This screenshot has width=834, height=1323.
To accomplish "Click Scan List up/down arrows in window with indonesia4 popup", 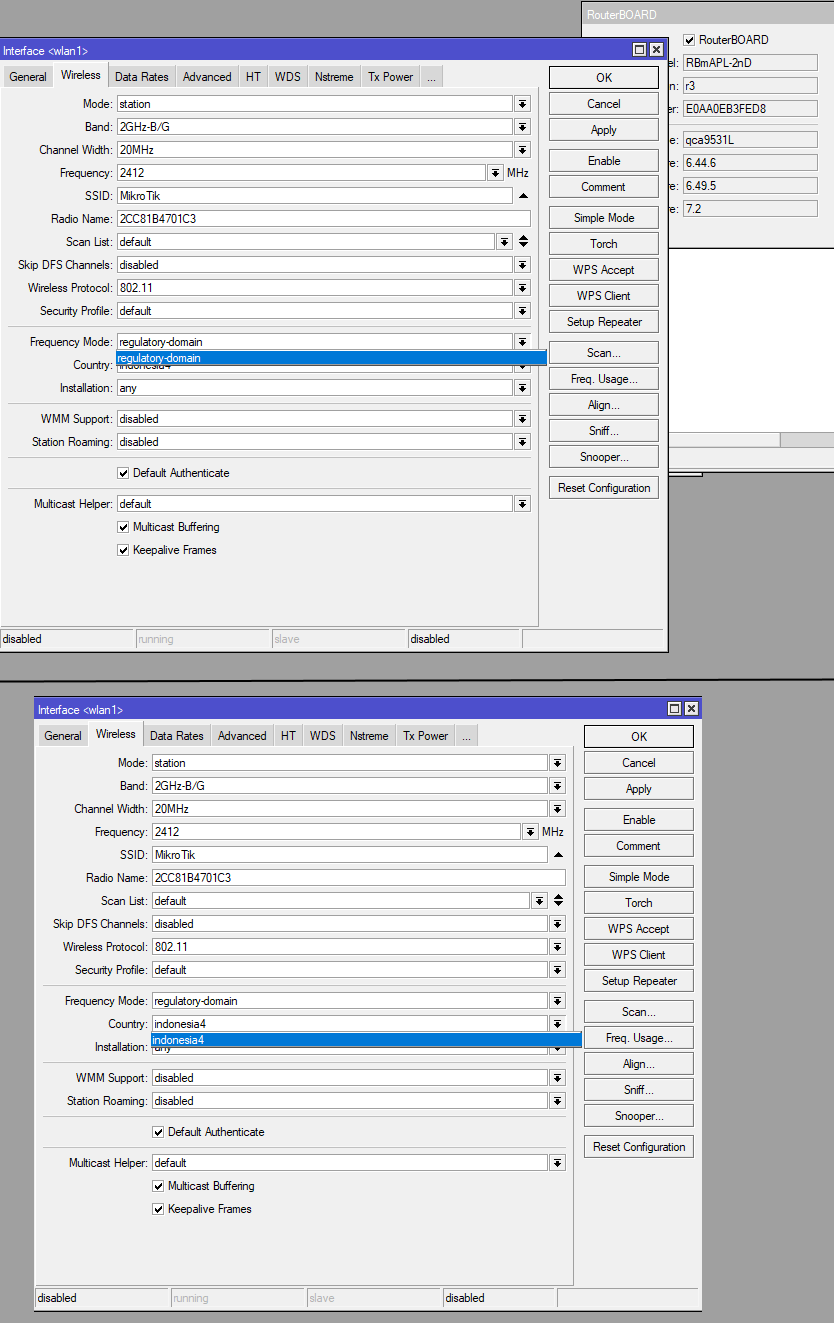I will [558, 901].
